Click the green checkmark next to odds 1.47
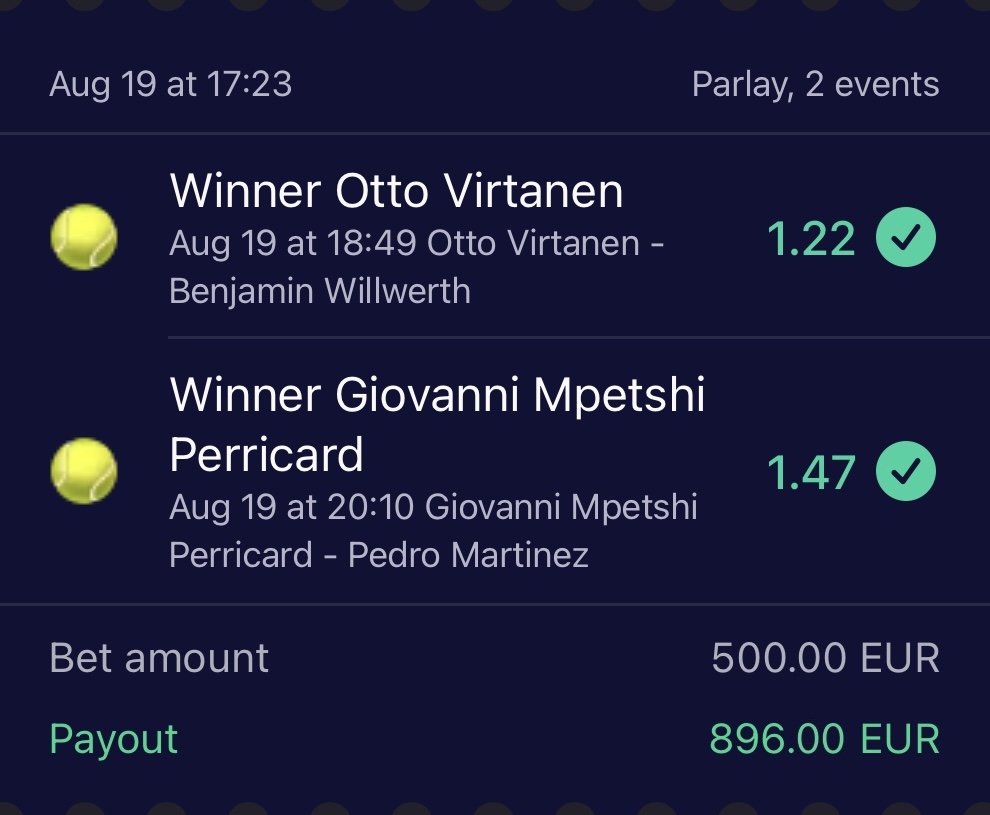The image size is (990, 815). click(x=906, y=472)
